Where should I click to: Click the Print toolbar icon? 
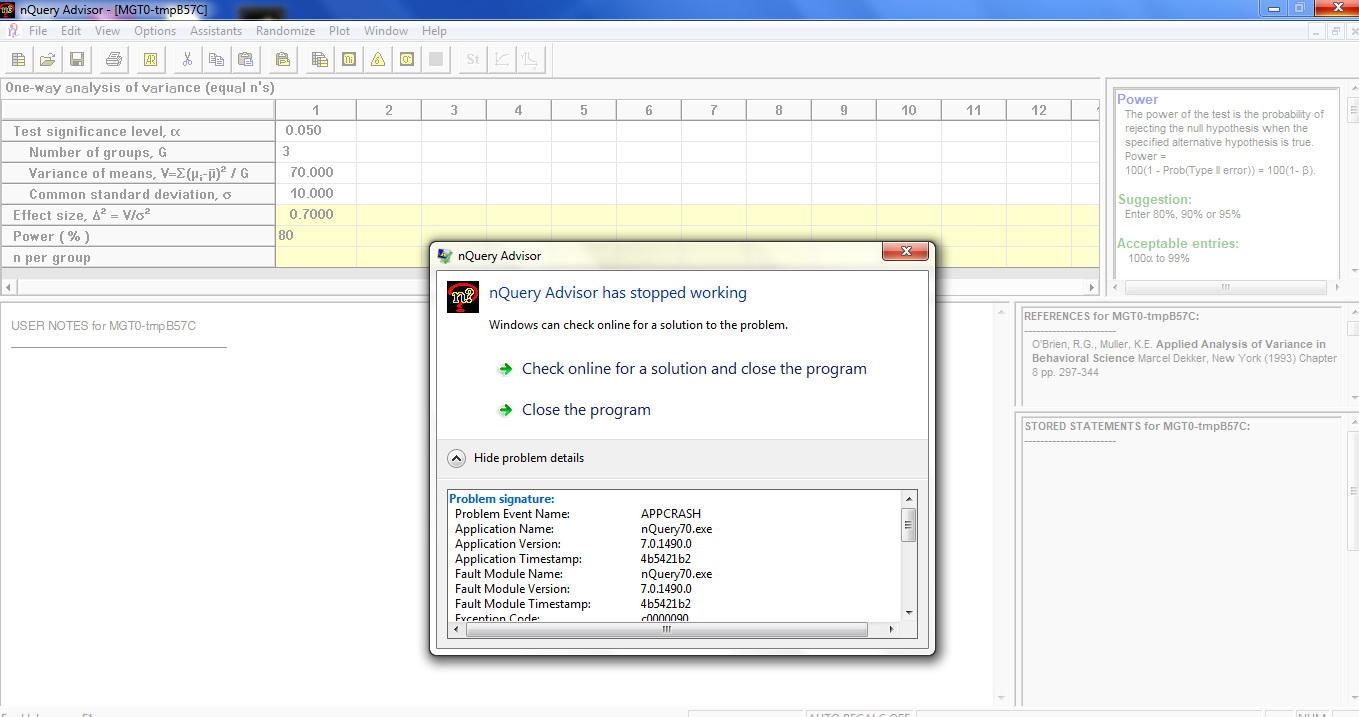tap(114, 60)
